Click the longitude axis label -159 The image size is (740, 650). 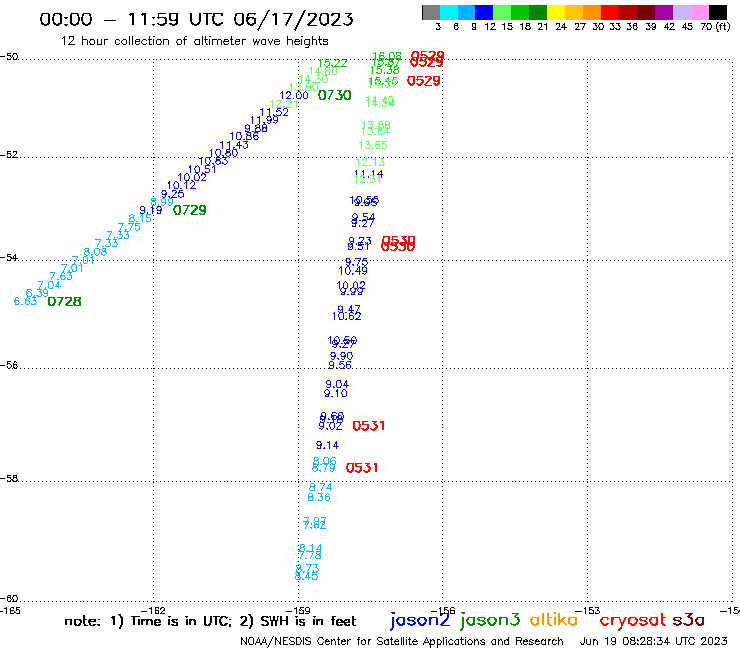298,611
